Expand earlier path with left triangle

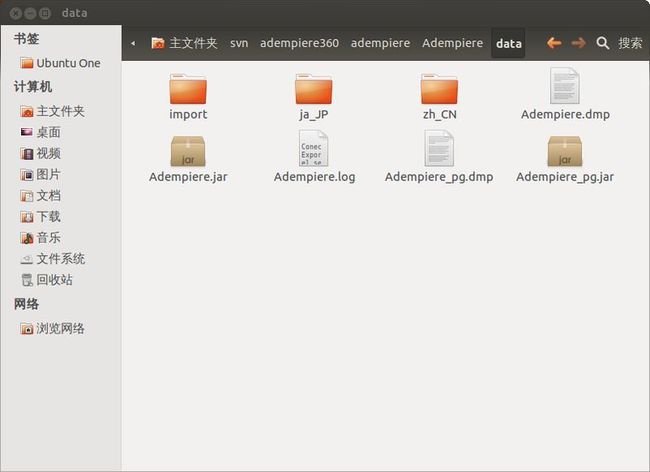pyautogui.click(x=133, y=43)
